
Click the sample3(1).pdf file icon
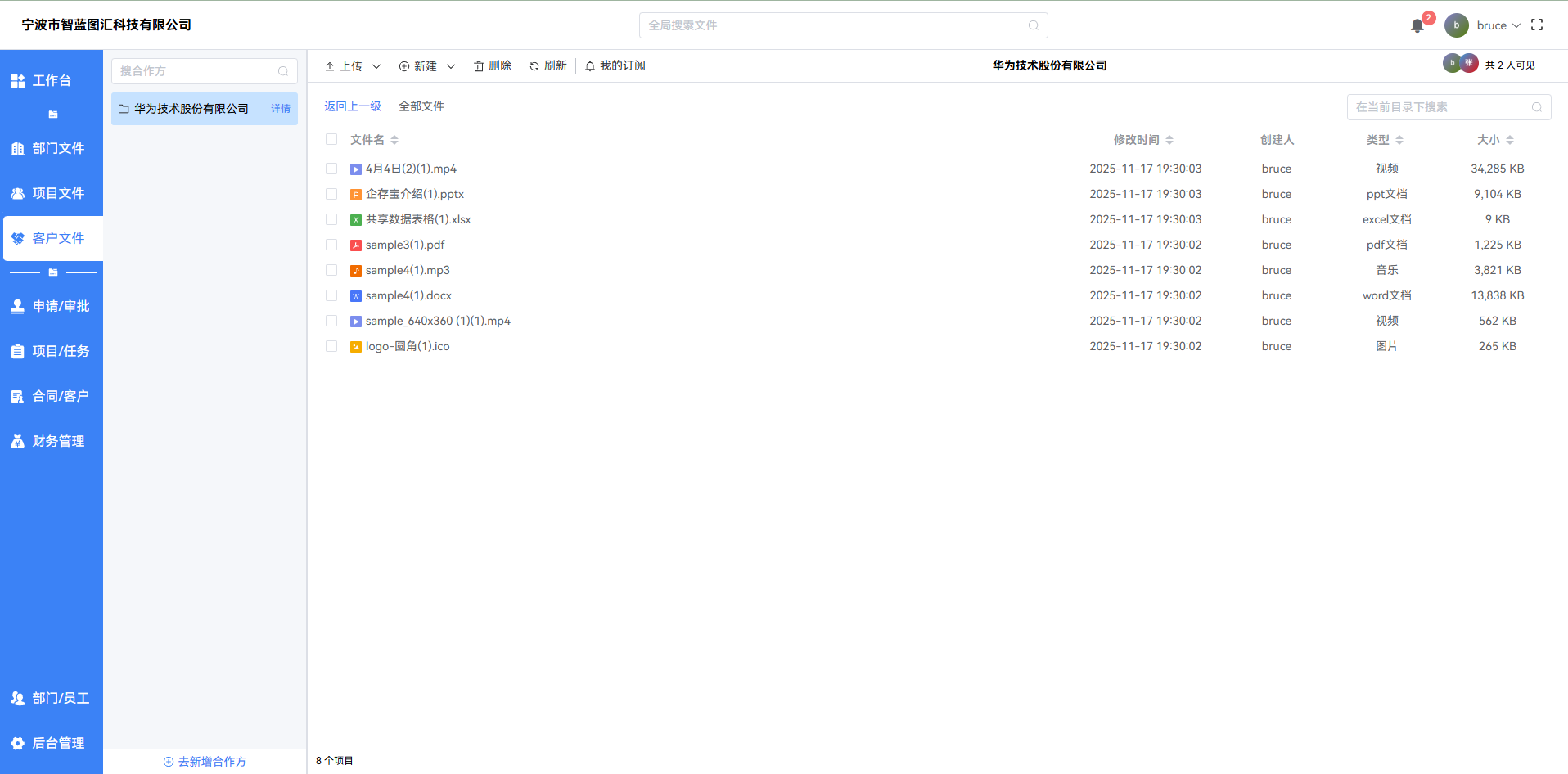[x=356, y=245]
